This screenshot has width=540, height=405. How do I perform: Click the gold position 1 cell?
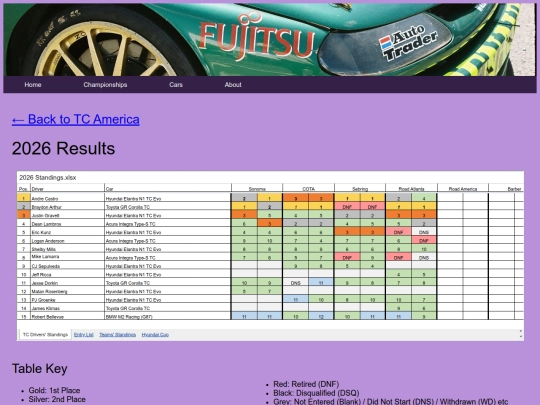(x=23, y=198)
